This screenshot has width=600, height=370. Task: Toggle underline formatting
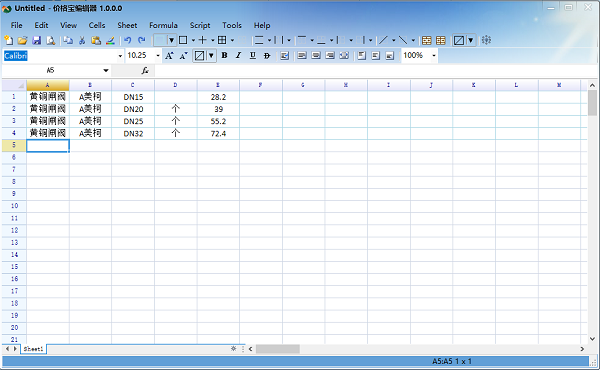coord(253,56)
